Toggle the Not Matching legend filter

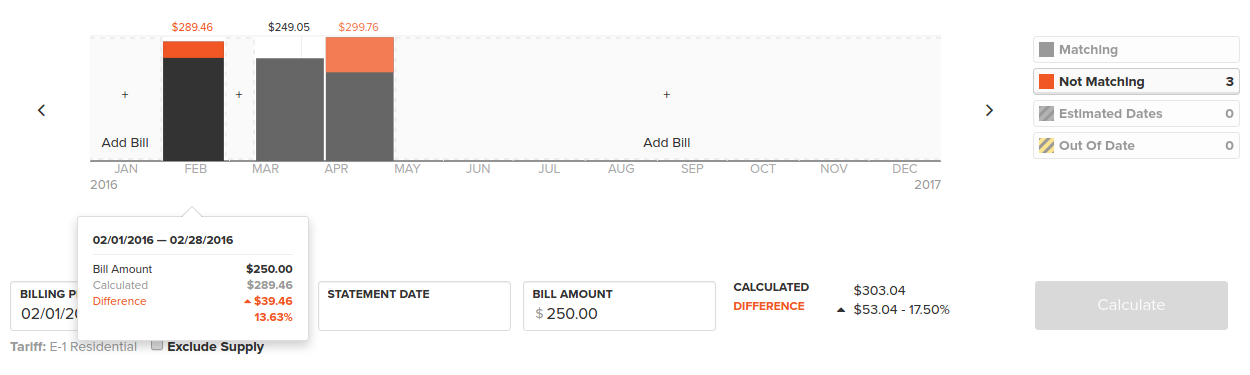point(1136,81)
